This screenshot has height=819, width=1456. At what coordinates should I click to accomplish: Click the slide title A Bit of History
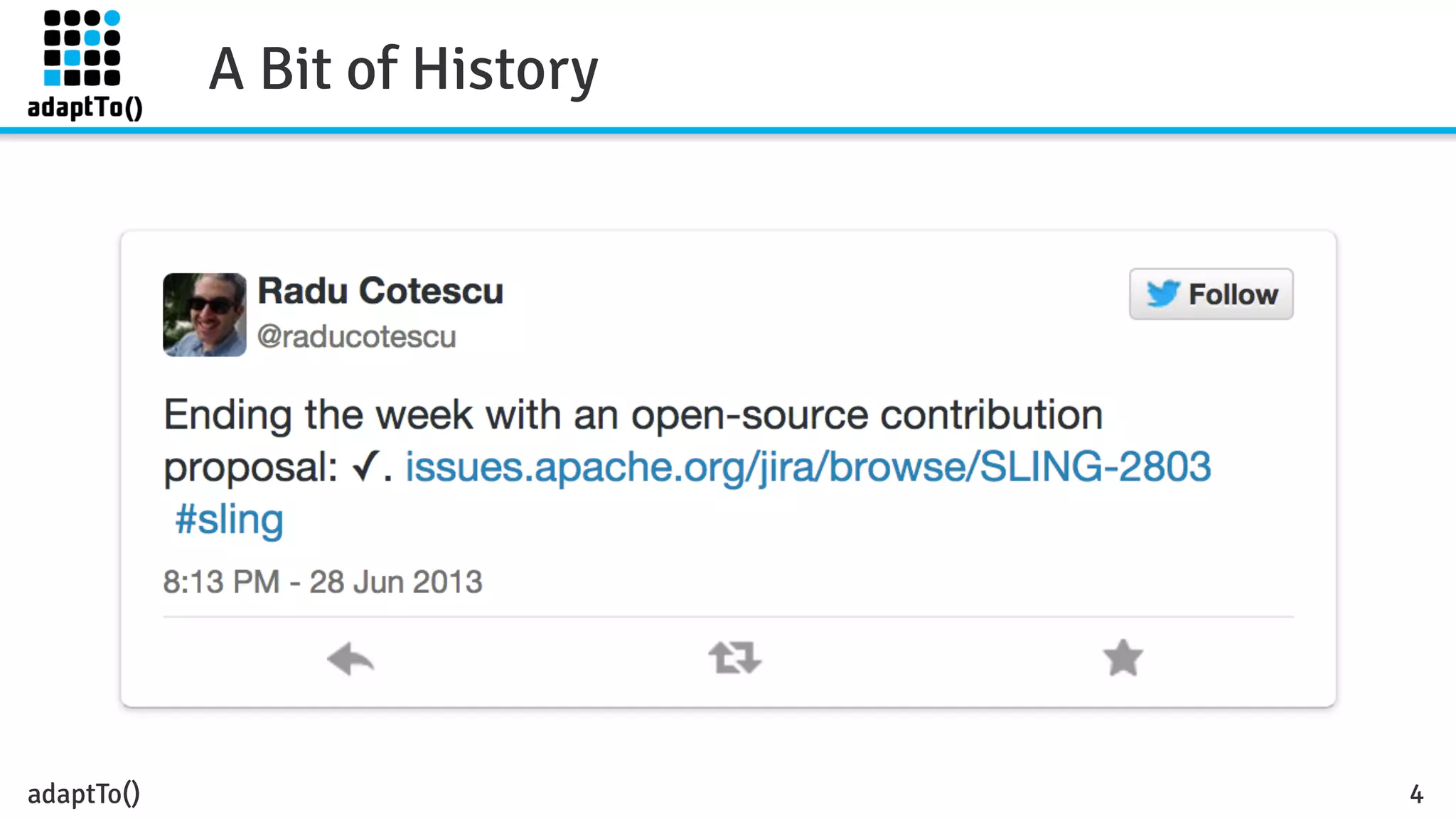[x=403, y=69]
